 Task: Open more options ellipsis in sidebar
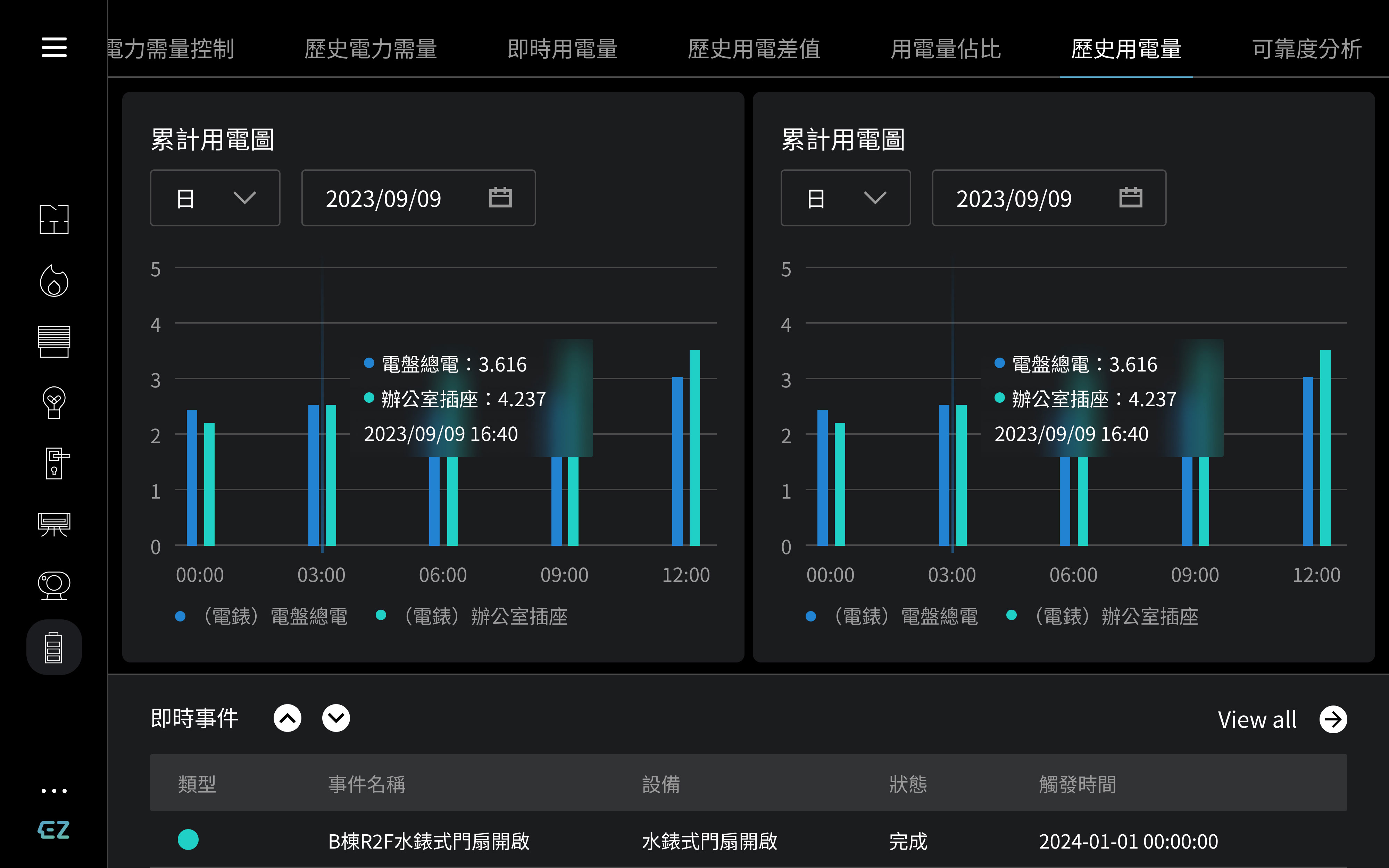(x=54, y=791)
